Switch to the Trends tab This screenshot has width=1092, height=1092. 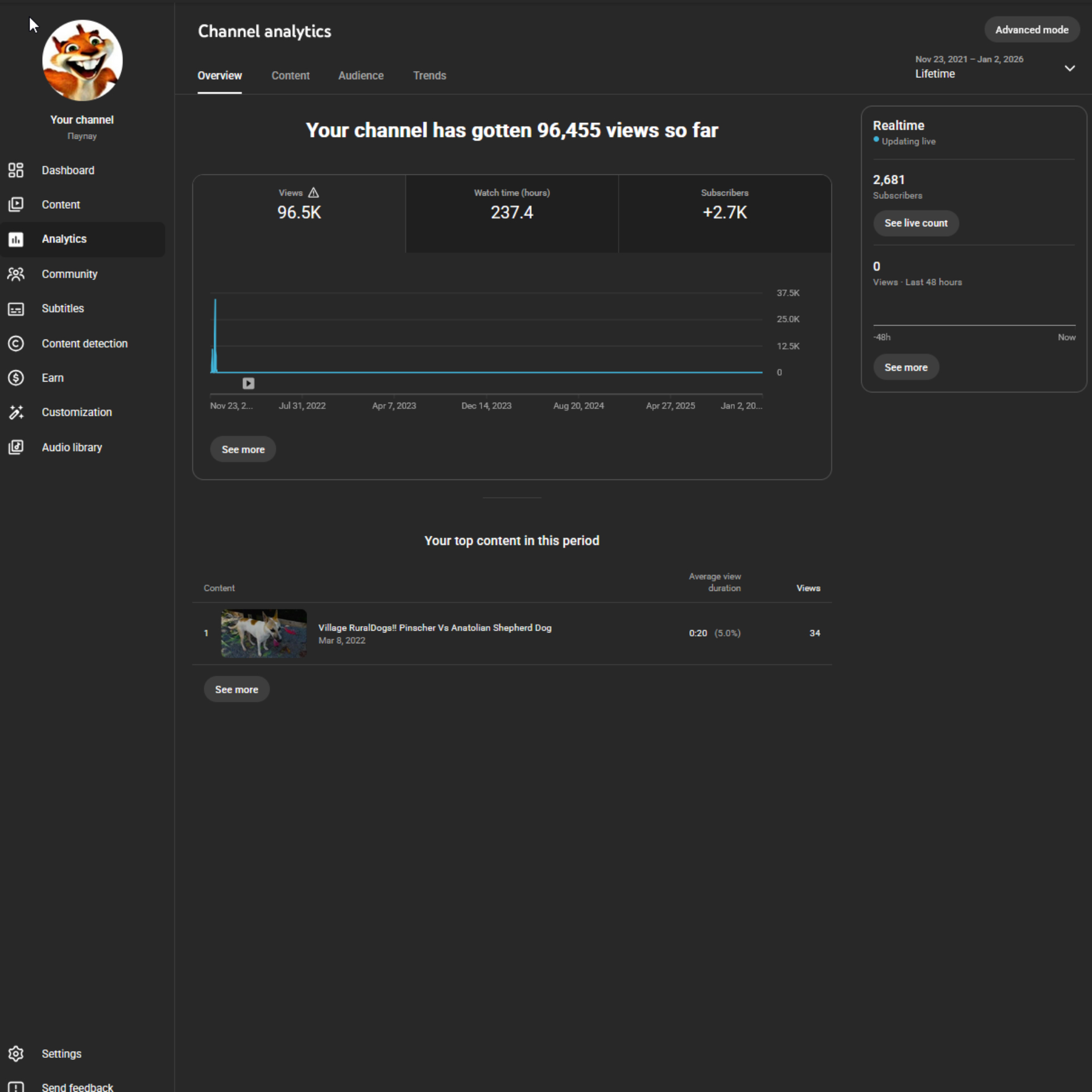(429, 76)
